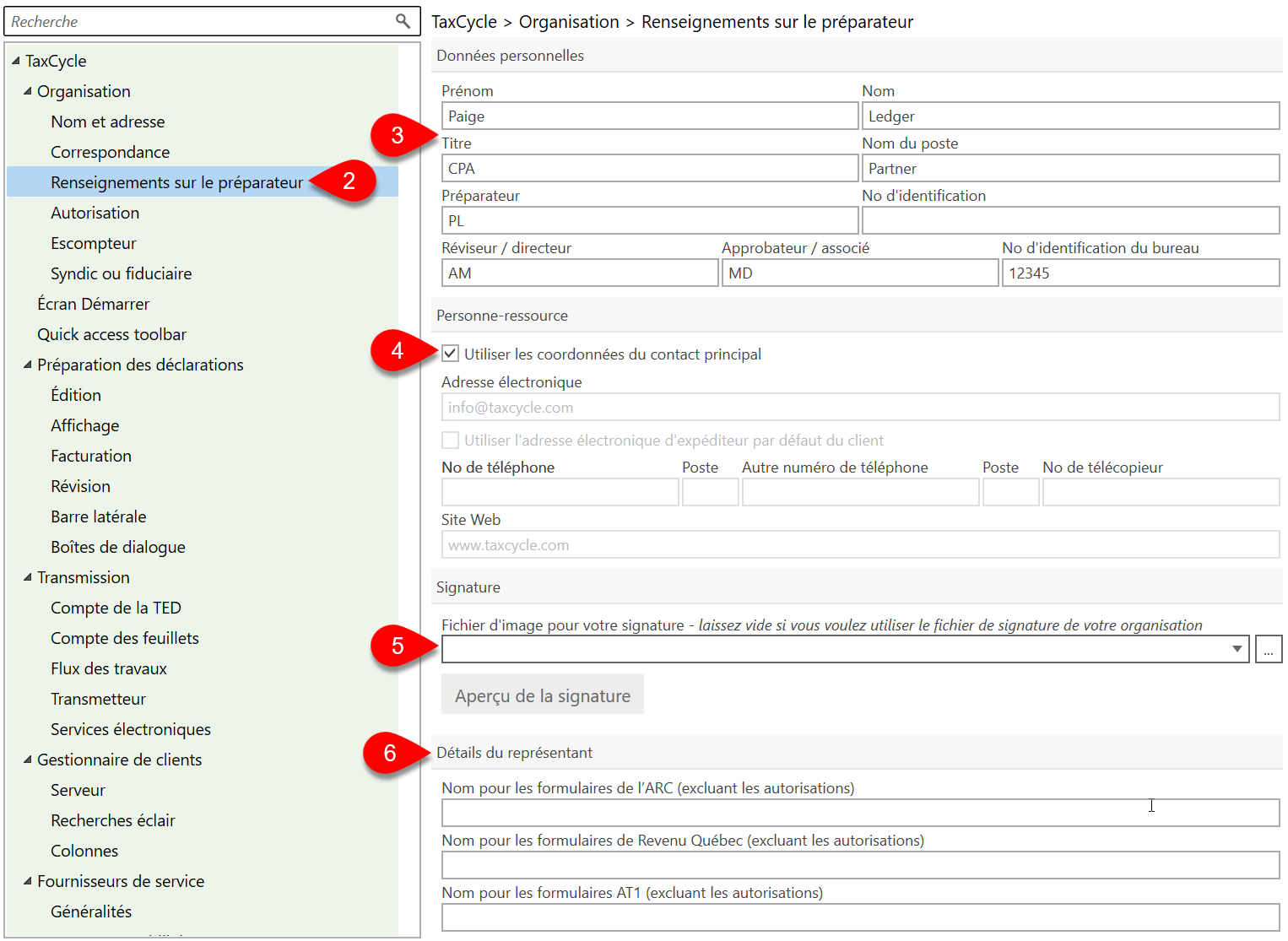Collapse Fournisseurs de service section
The image size is (1288, 941).
click(x=28, y=881)
